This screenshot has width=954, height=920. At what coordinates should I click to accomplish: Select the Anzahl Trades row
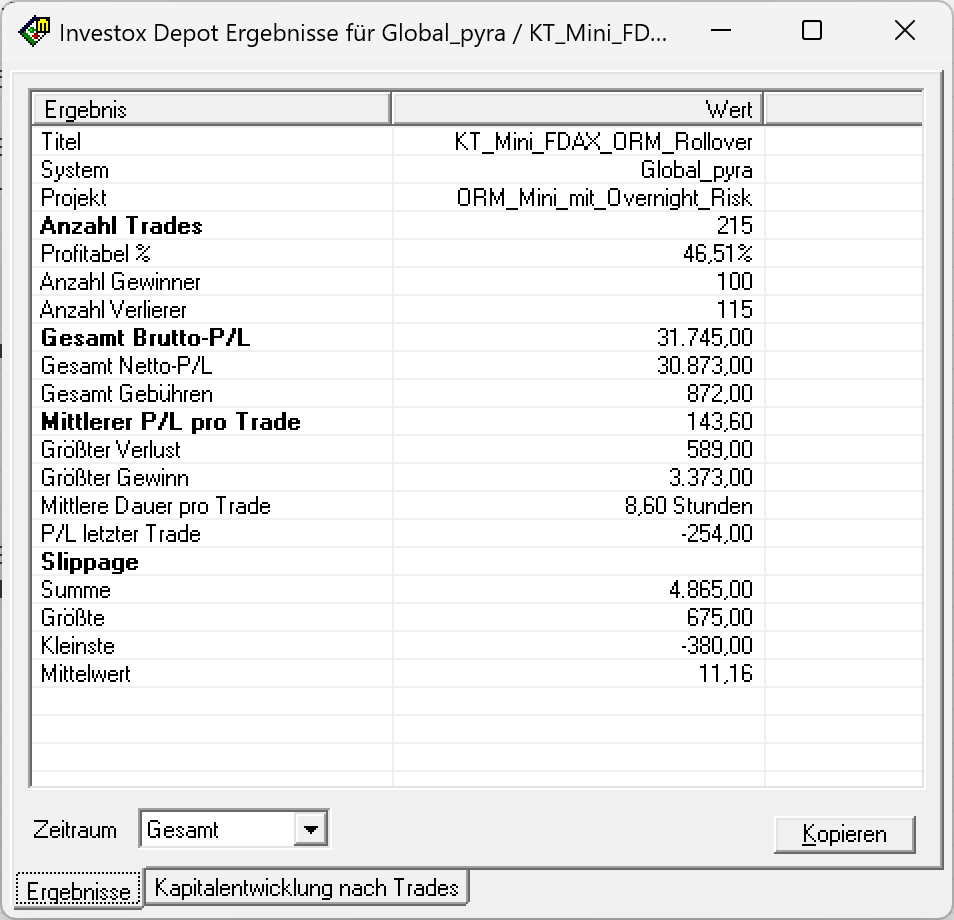click(x=121, y=226)
